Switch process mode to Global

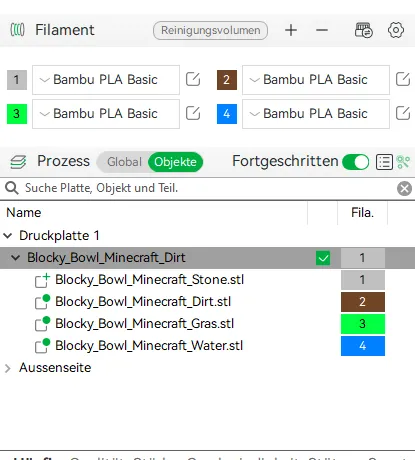click(124, 162)
